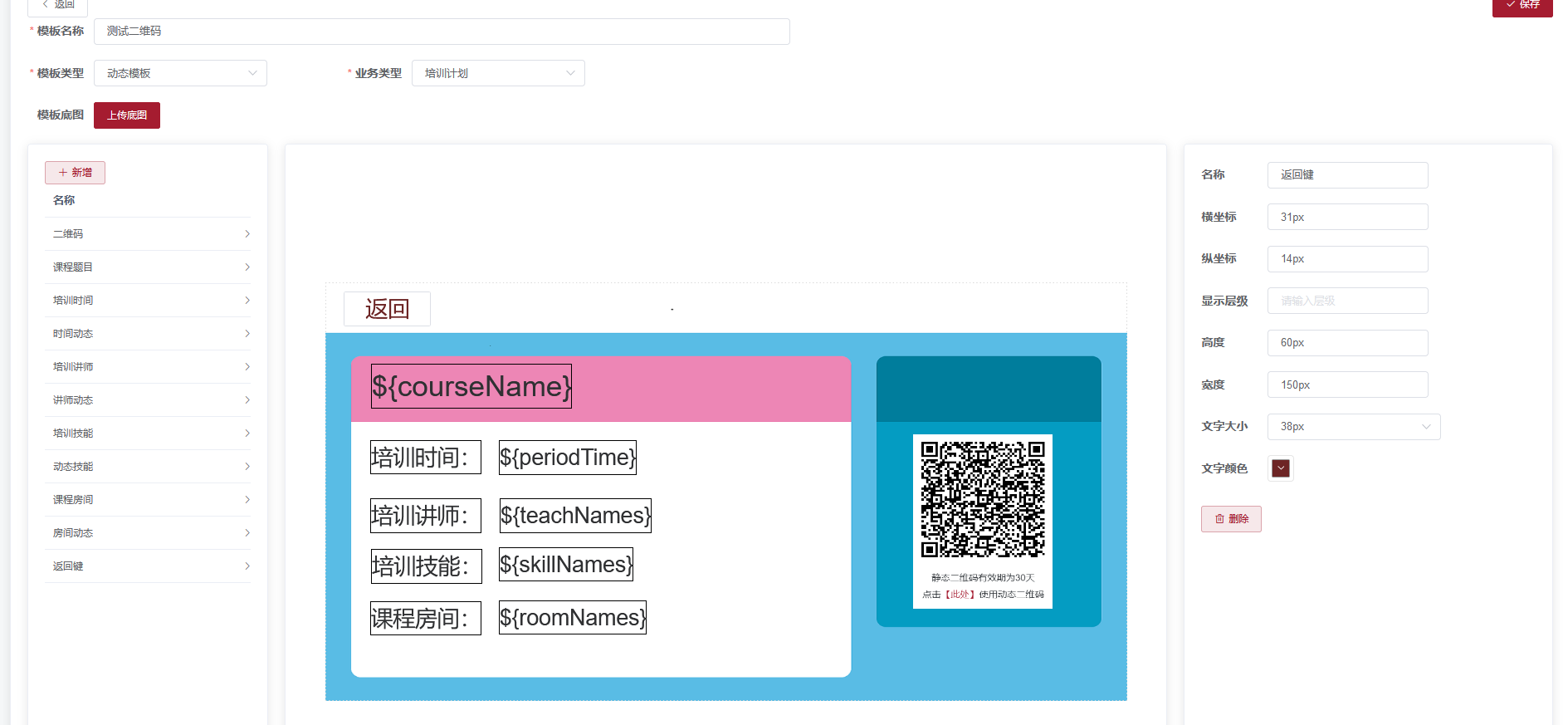Select the 课程题目 list row
The height and width of the screenshot is (725, 1568).
coord(148,267)
